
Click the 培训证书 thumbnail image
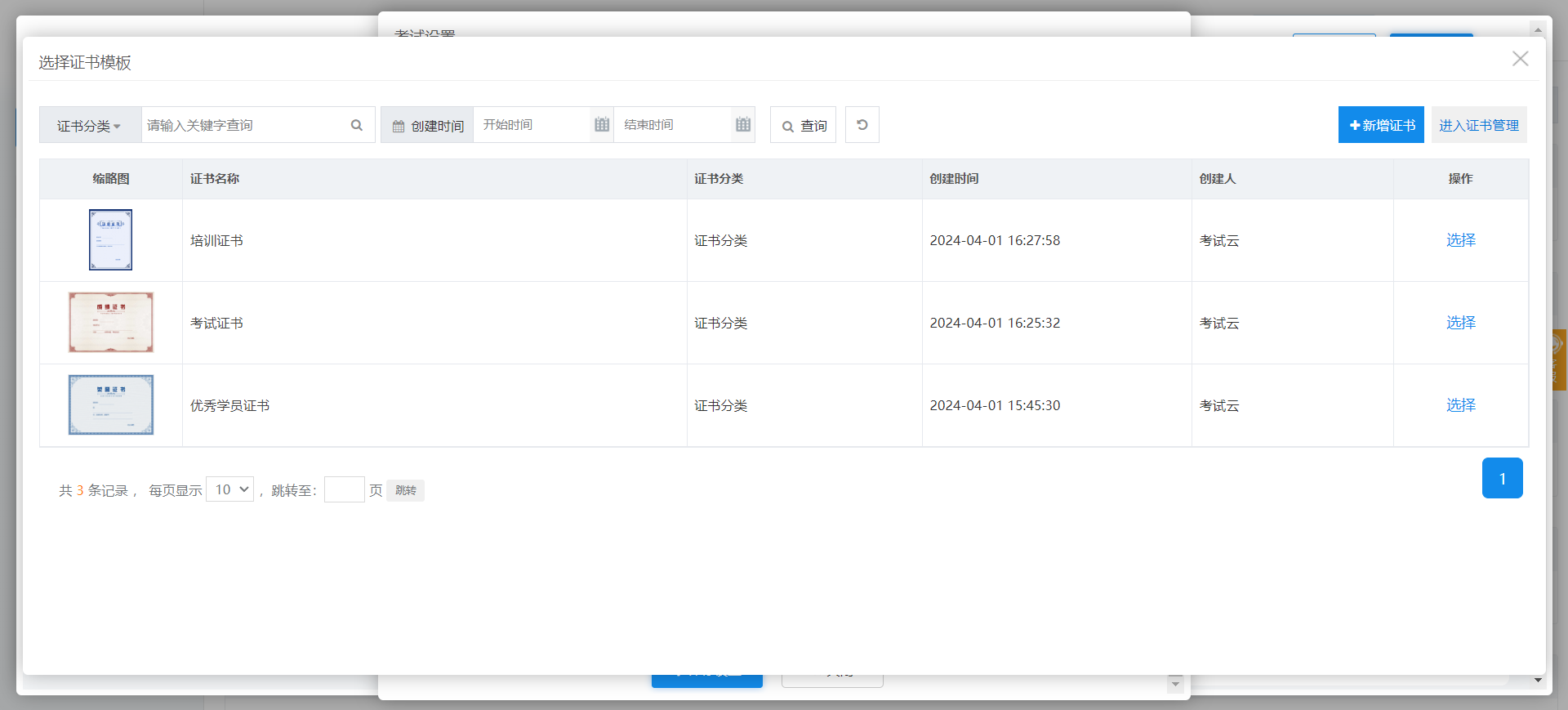tap(111, 240)
